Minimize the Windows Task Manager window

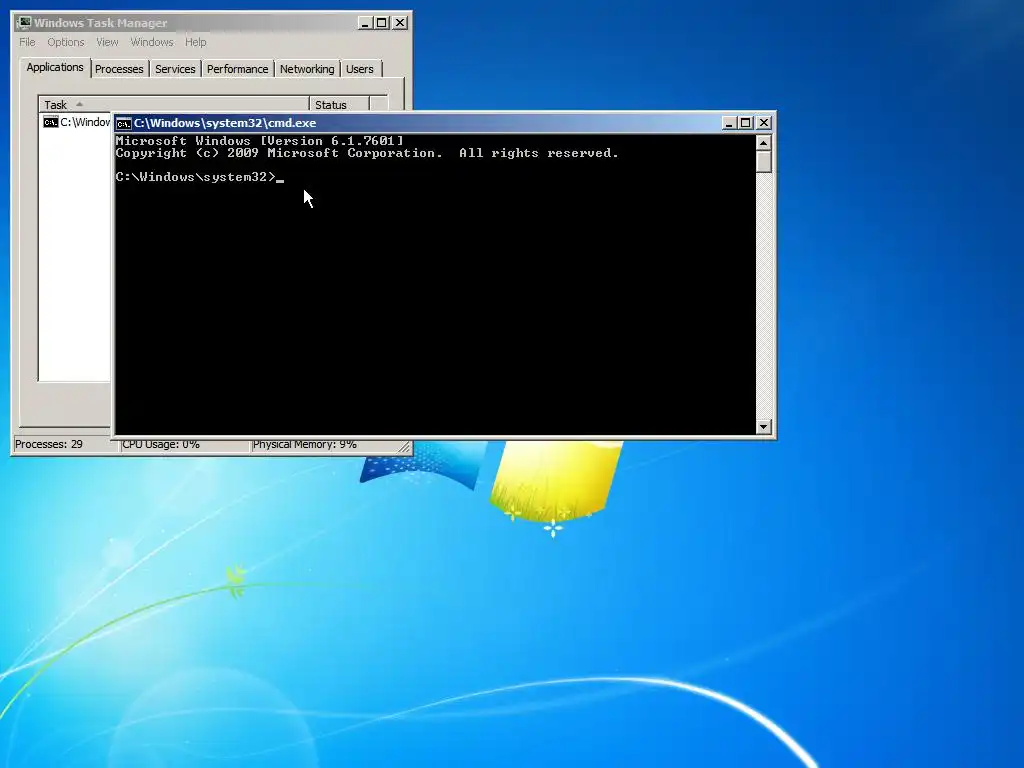[366, 23]
